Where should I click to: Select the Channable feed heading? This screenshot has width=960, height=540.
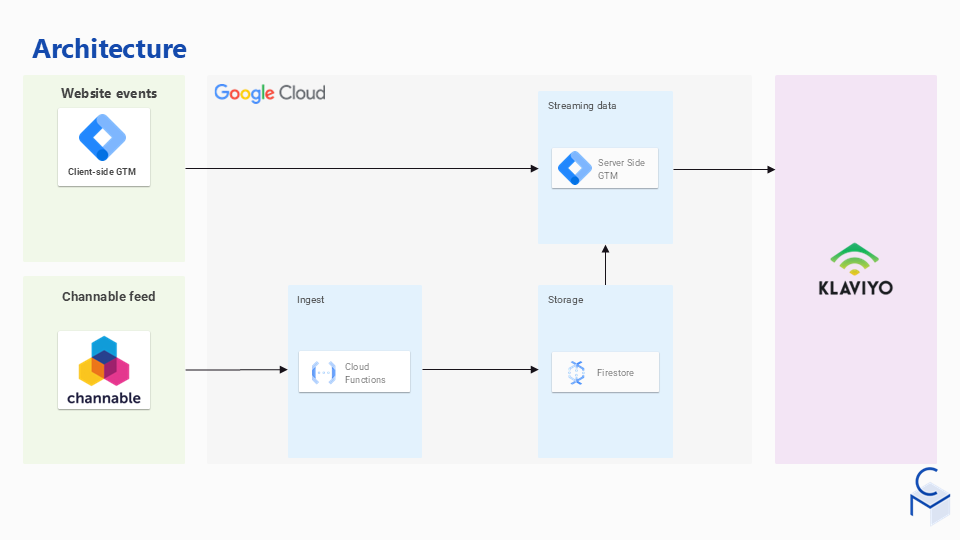pyautogui.click(x=109, y=296)
